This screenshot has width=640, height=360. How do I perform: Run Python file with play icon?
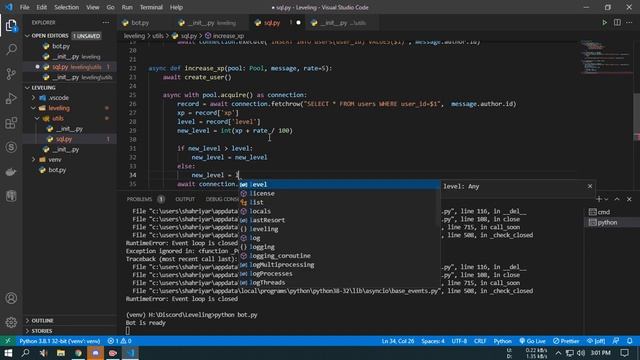click(x=604, y=23)
